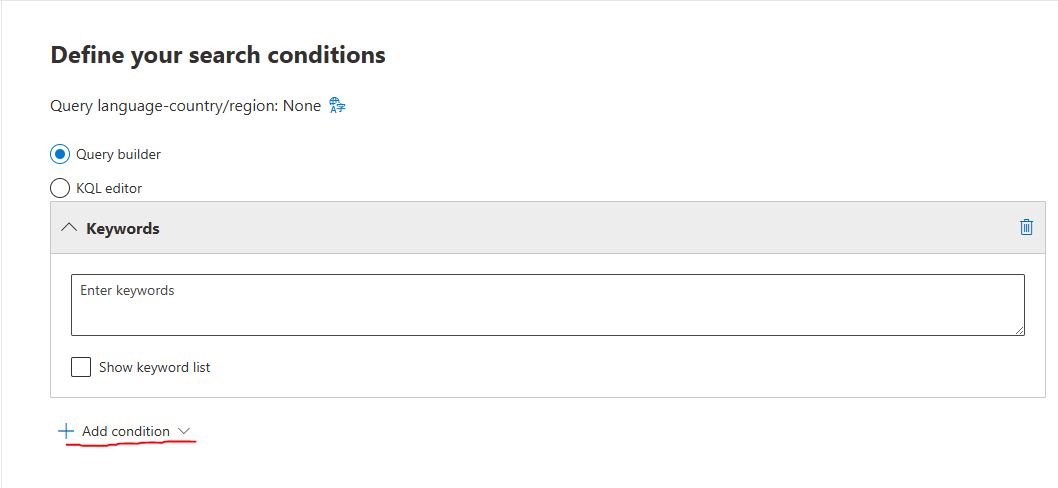Screen dimensions: 1058x488
Task: Click the Keywords section title
Action: pos(123,228)
